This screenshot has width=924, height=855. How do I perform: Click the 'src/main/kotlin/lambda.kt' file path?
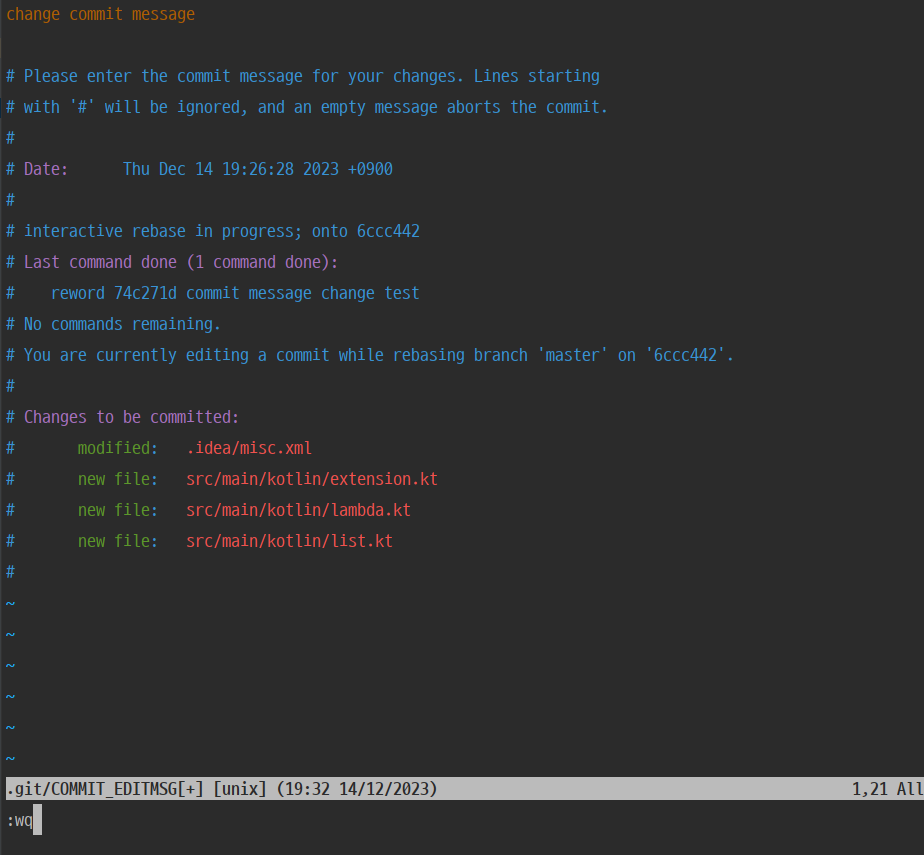coord(298,510)
